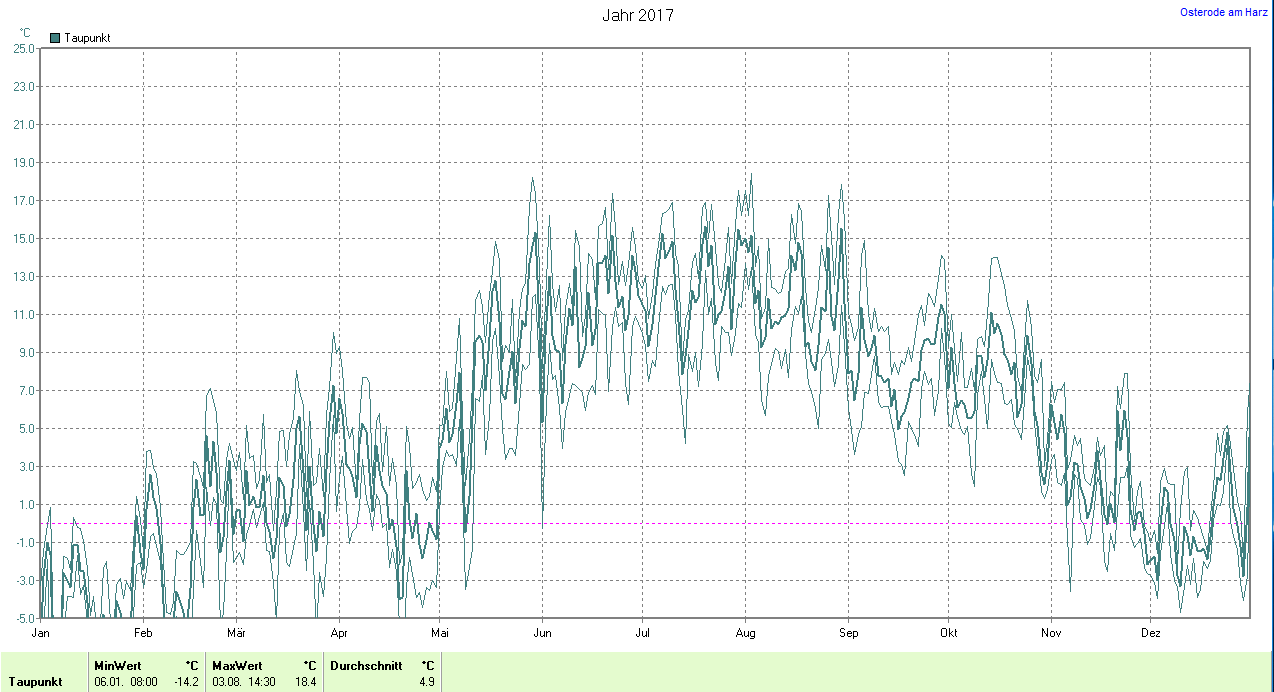Screen dimensions: 1274x692
Task: Click the Jan label on the x-axis
Action: pos(41,633)
